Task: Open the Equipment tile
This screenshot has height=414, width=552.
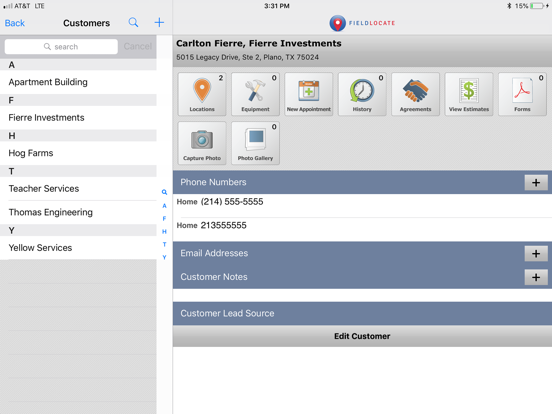Action: [x=255, y=94]
